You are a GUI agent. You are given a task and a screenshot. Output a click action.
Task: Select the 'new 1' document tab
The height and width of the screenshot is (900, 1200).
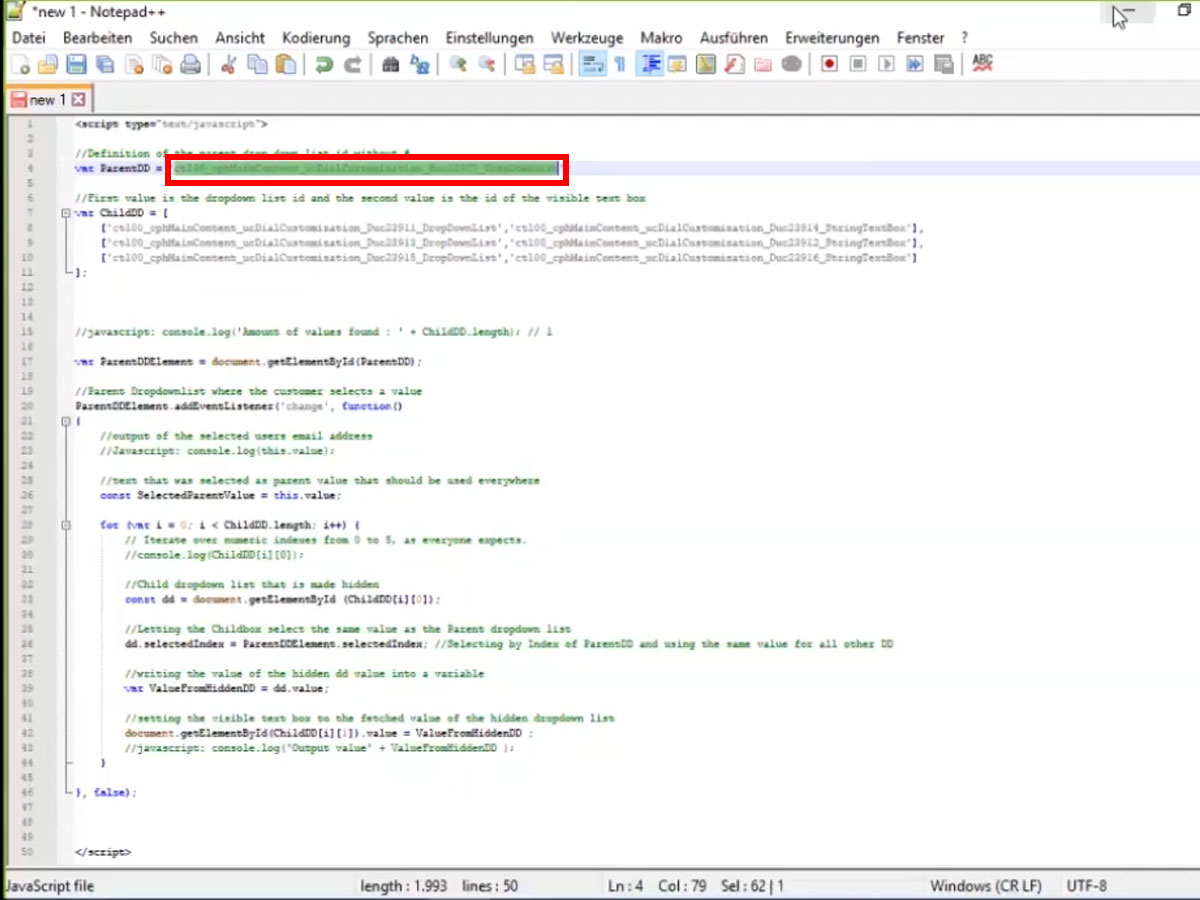tap(47, 100)
